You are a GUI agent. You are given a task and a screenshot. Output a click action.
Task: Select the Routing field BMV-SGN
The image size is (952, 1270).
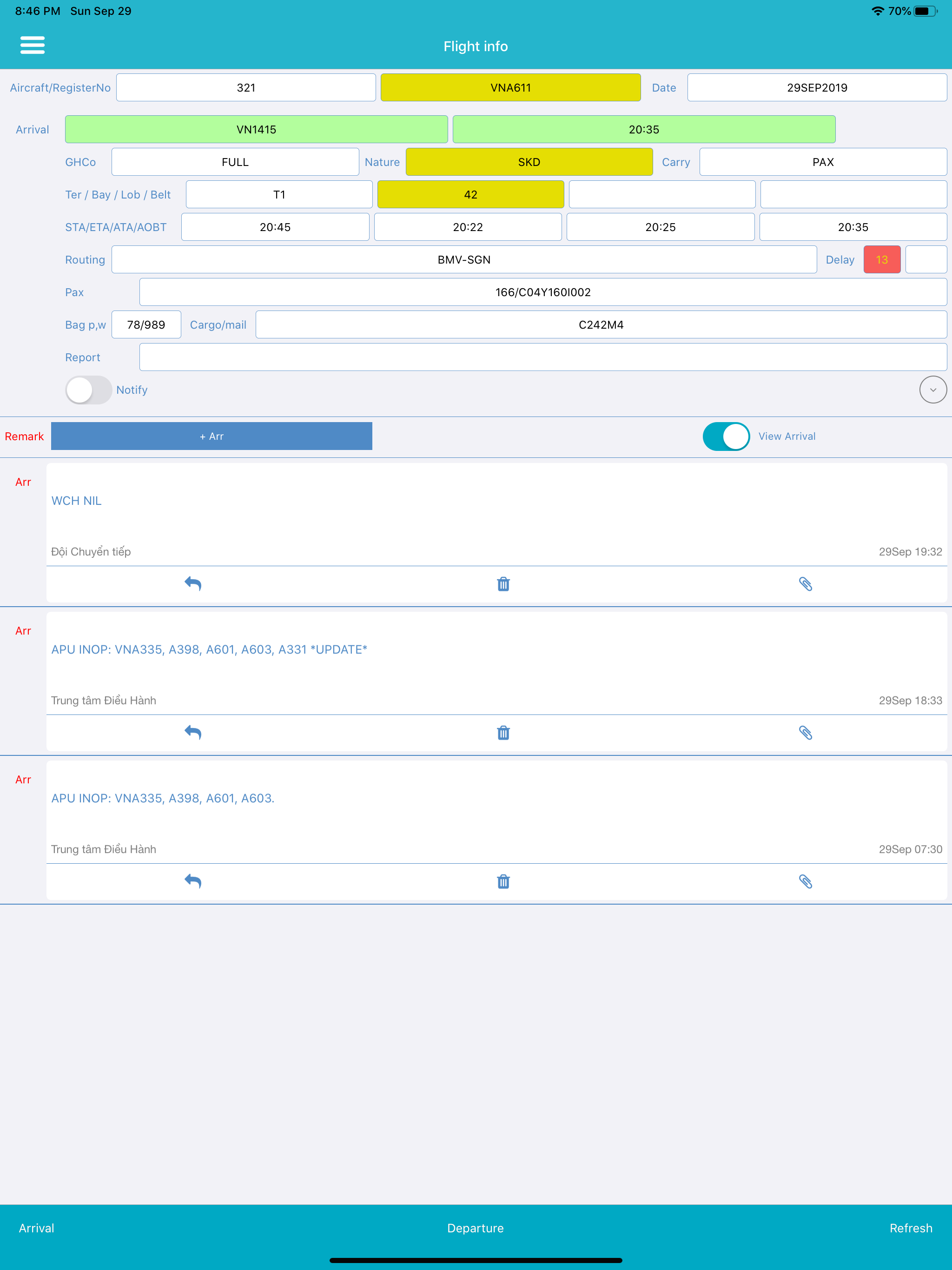point(464,259)
